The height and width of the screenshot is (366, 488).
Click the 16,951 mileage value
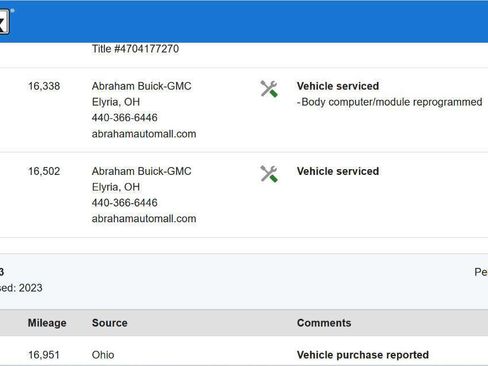[44, 355]
